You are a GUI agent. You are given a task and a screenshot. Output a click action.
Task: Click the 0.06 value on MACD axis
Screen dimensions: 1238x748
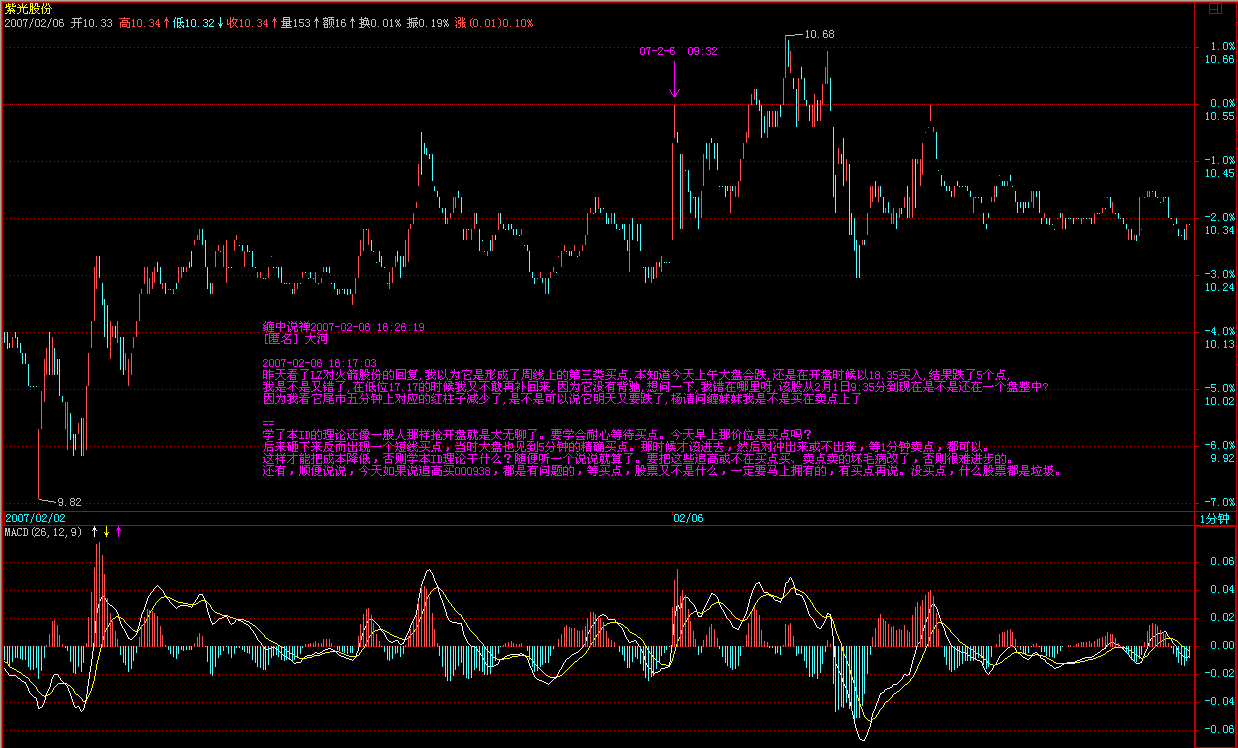tap(1220, 562)
